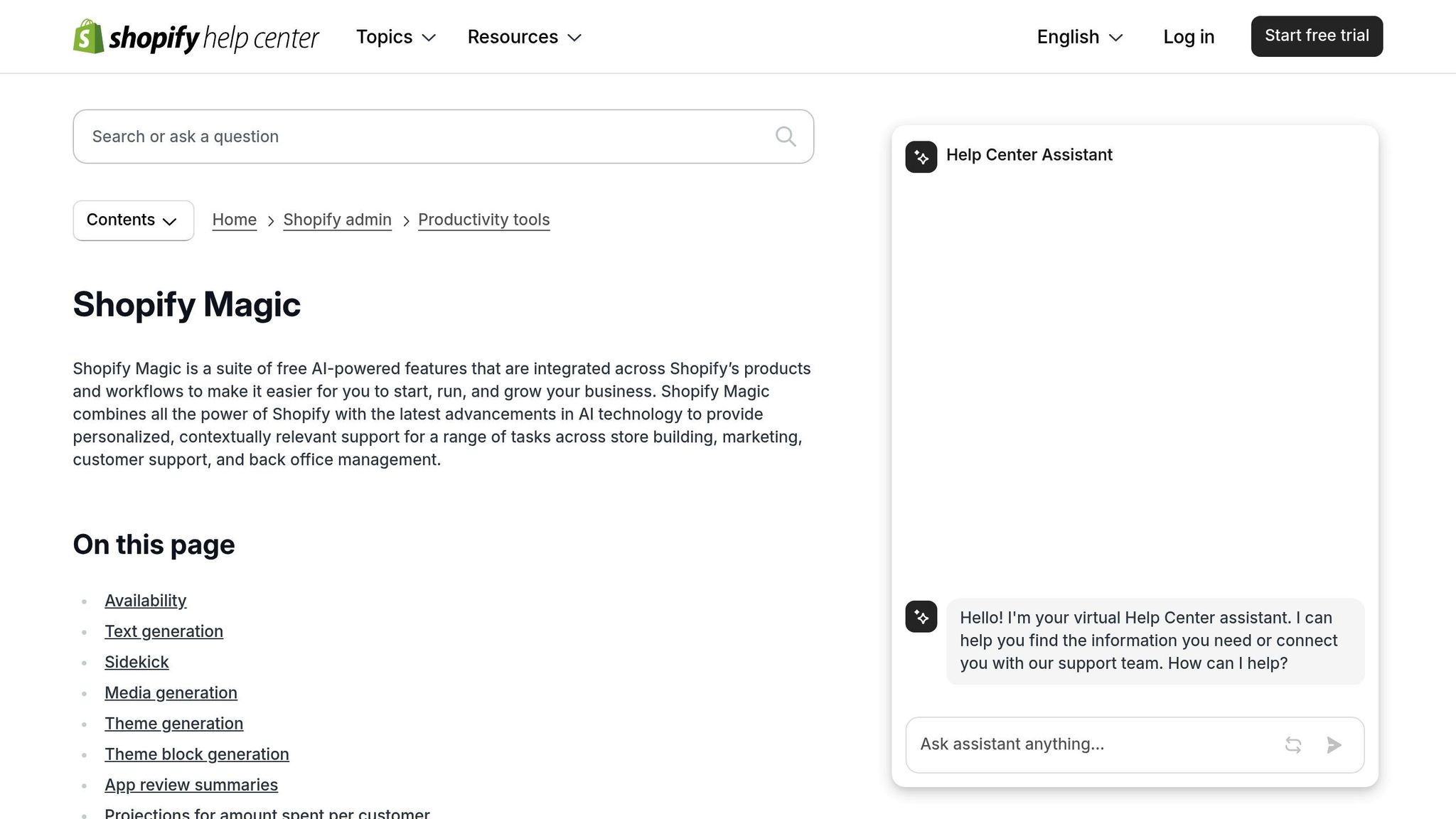Click the Shopify bag logo icon
Viewport: 1456px width, 819px height.
88,36
